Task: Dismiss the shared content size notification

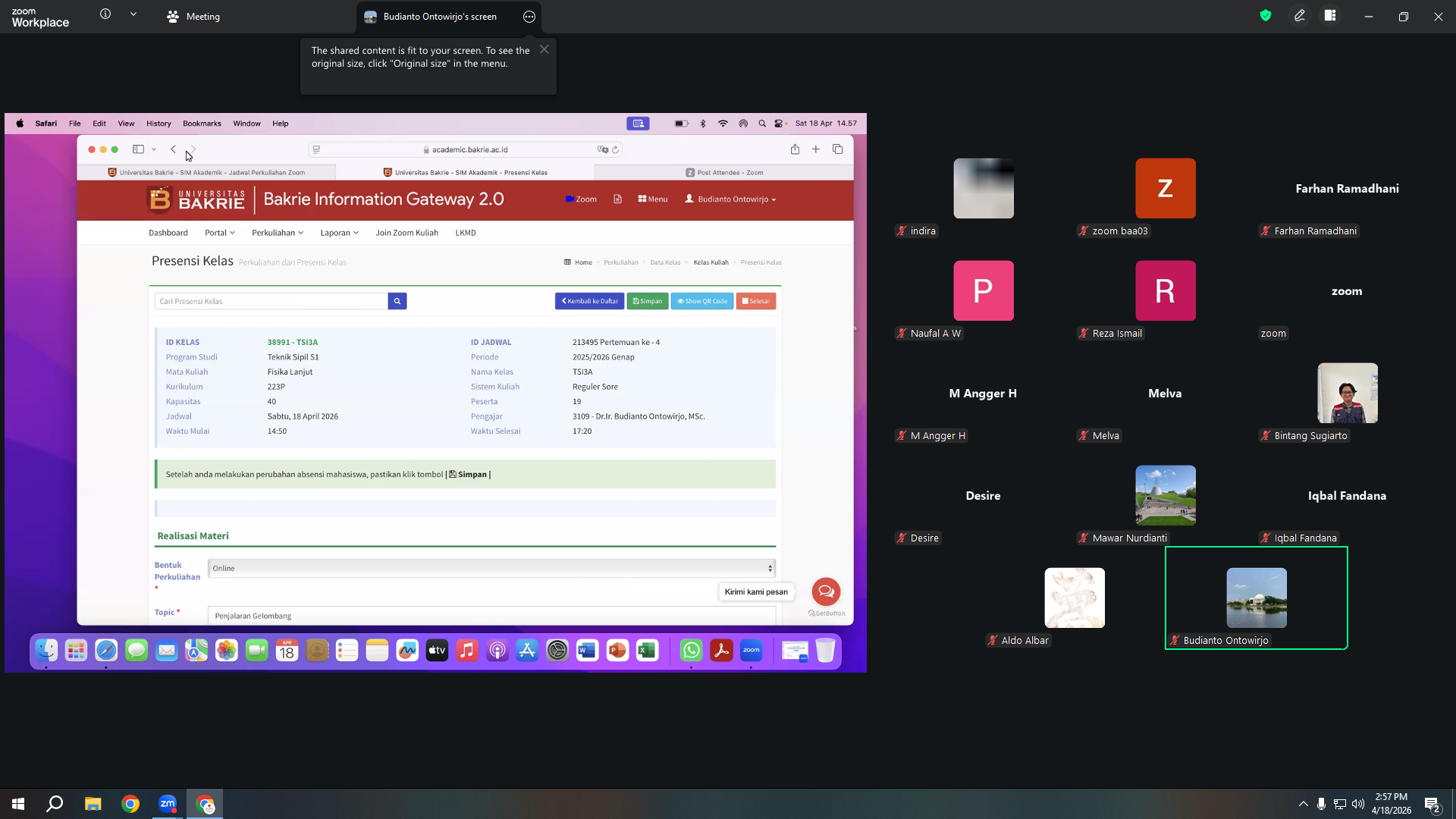Action: coord(544,49)
